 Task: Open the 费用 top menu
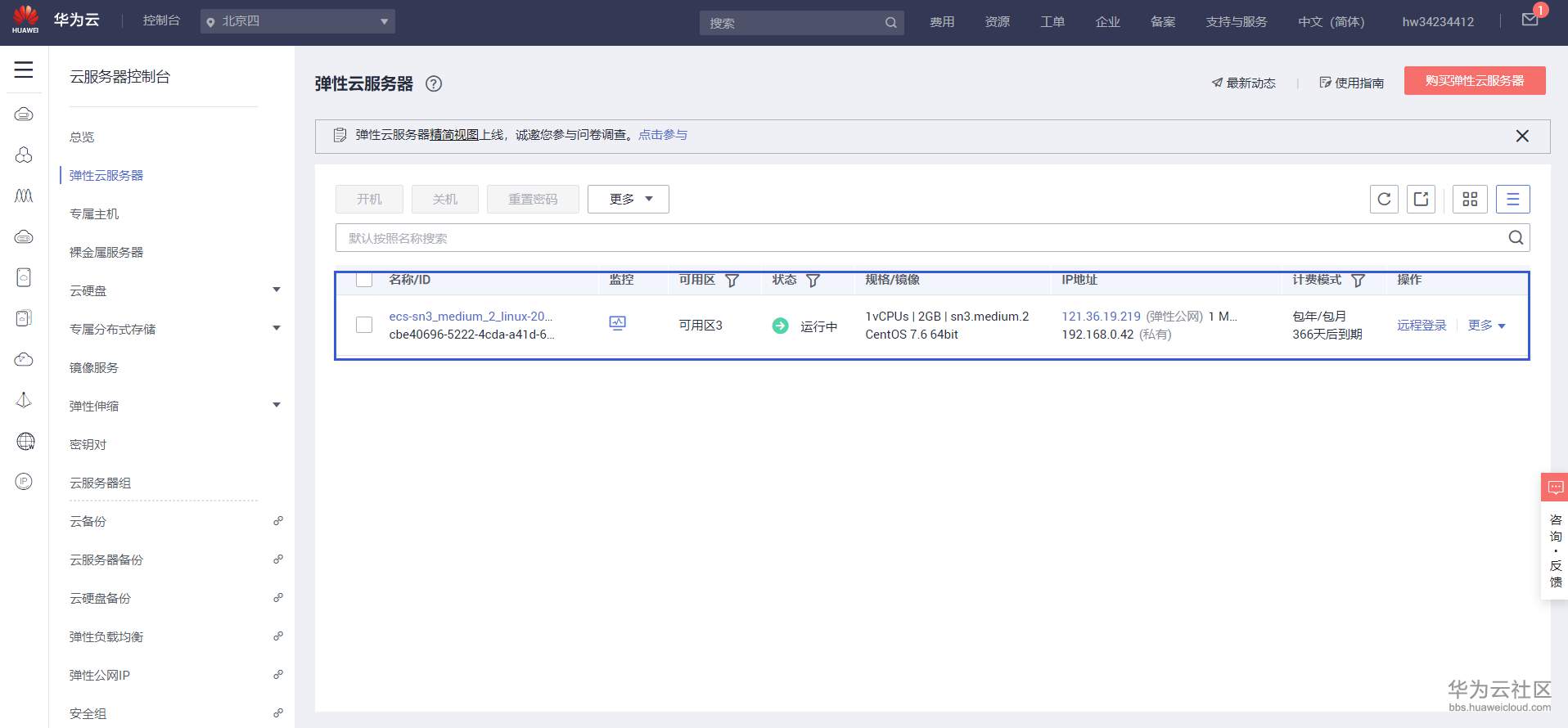(x=942, y=22)
